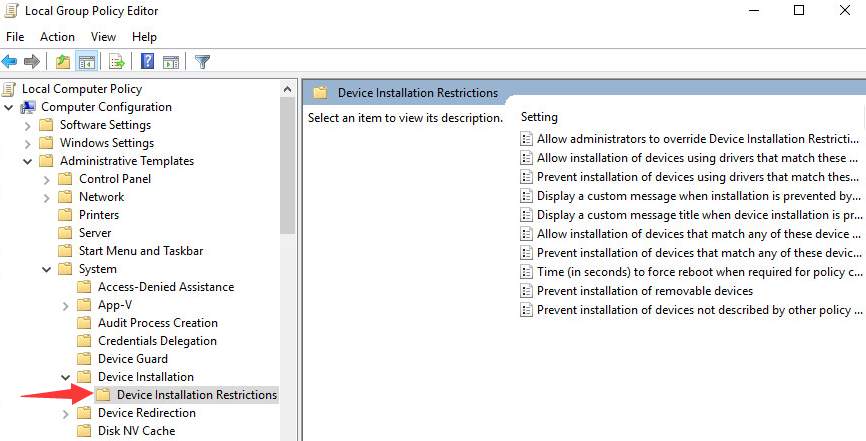866x441 pixels.
Task: Click the Export List toolbar icon
Action: 117,61
